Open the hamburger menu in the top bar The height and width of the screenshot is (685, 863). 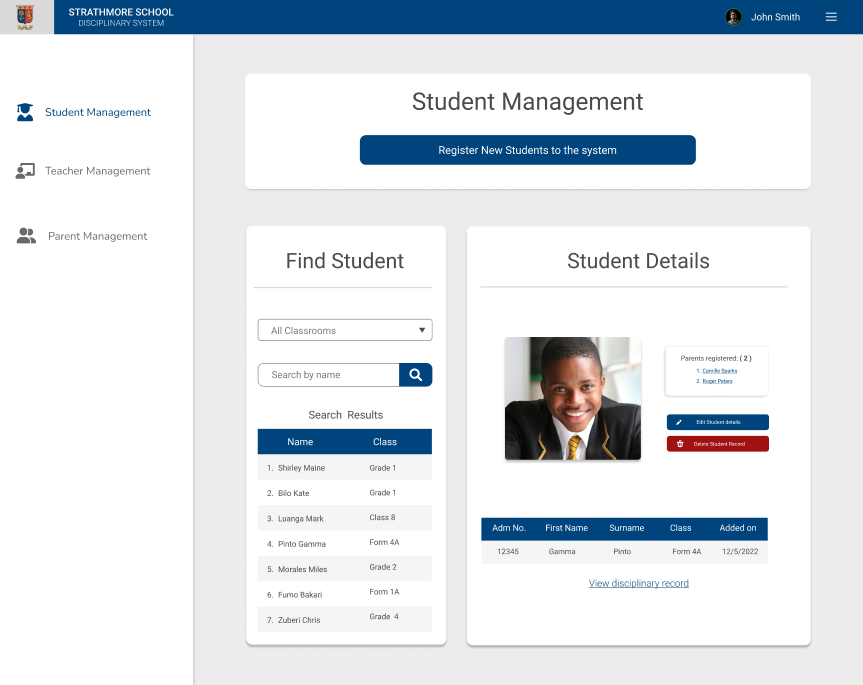[831, 17]
